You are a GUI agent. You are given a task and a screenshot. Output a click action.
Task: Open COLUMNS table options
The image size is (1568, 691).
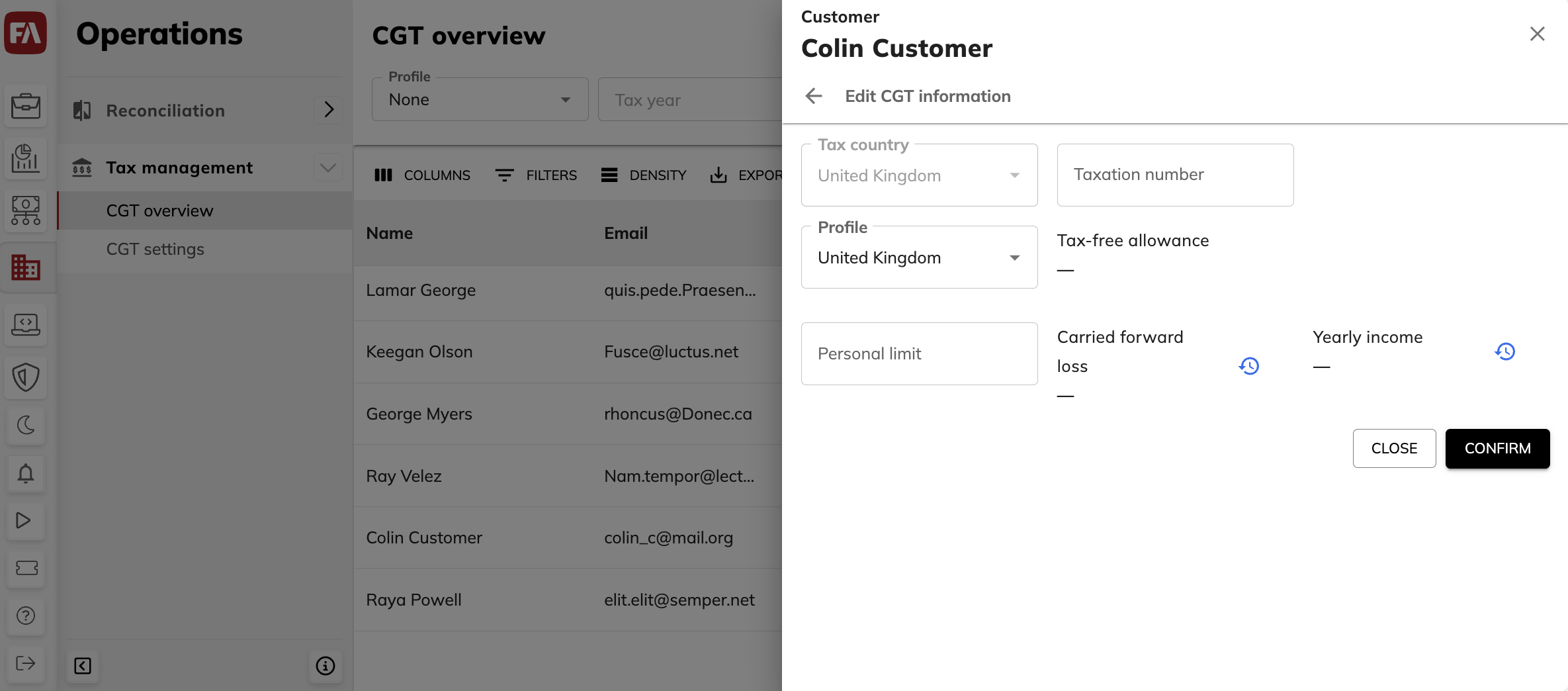coord(422,175)
